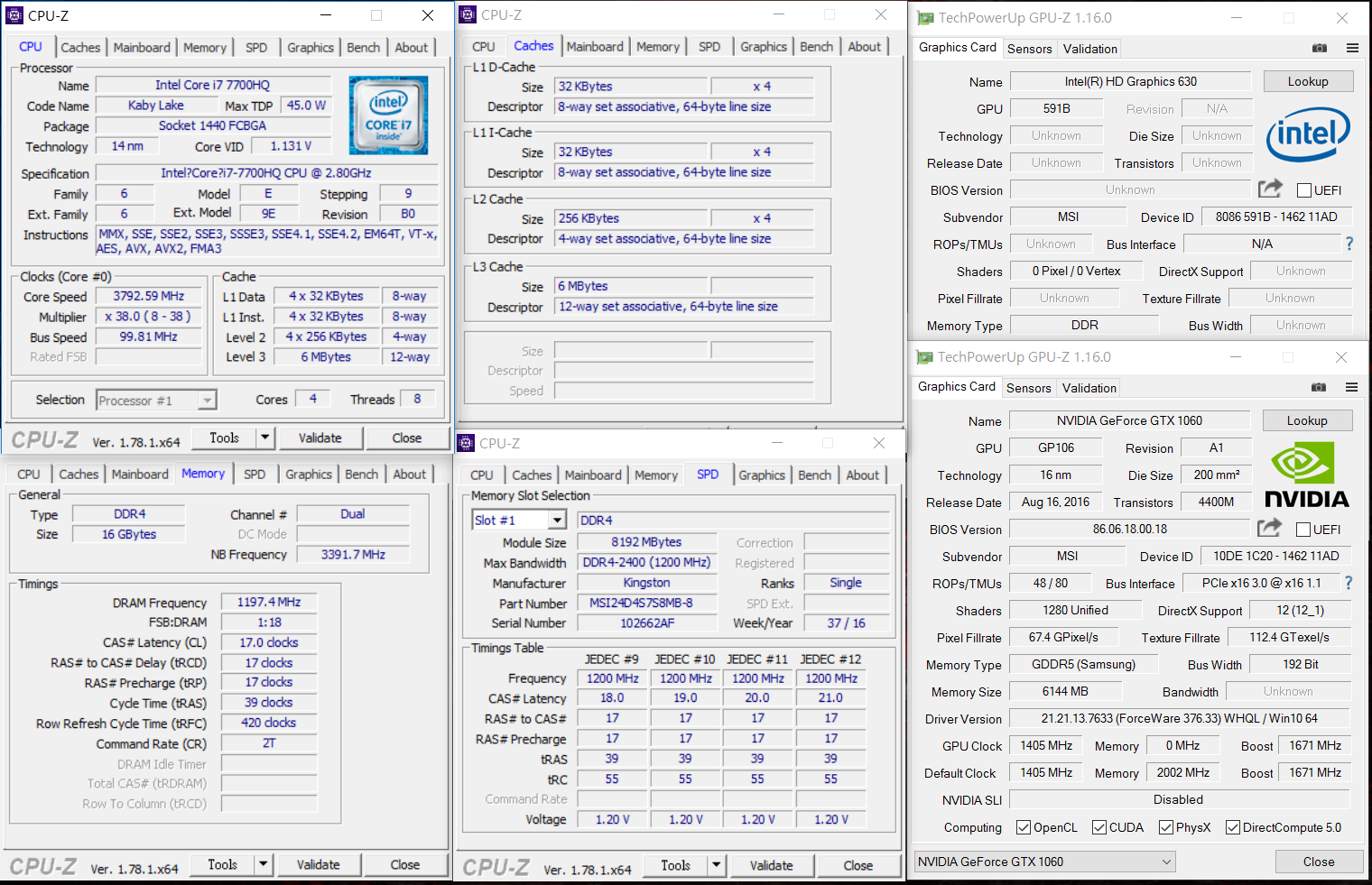This screenshot has height=885, width=1372.
Task: Switch to Sensors tab in Intel GPU-Z window
Action: tap(1030, 49)
